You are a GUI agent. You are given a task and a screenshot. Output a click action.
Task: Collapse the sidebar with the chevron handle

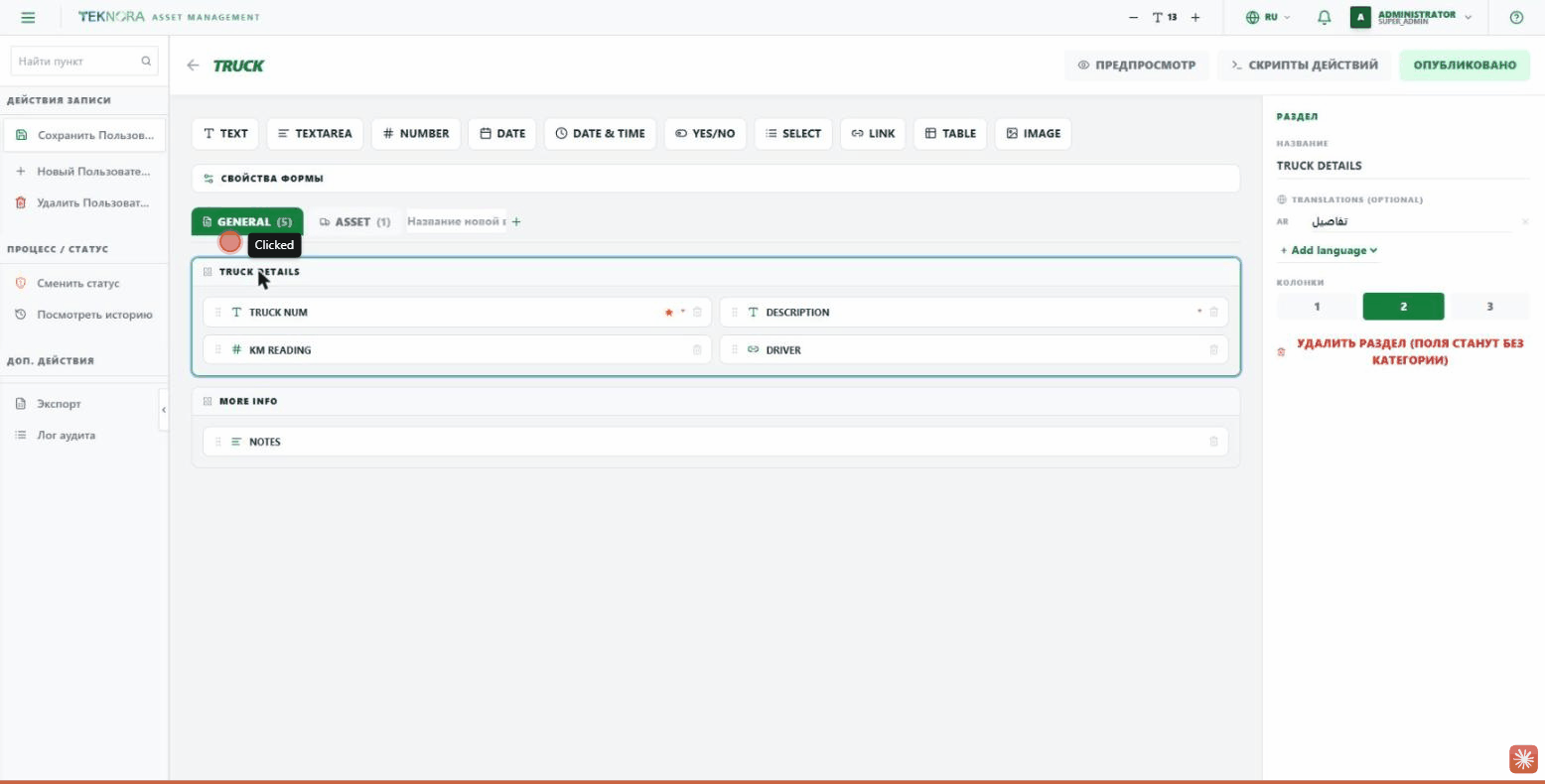(x=164, y=410)
